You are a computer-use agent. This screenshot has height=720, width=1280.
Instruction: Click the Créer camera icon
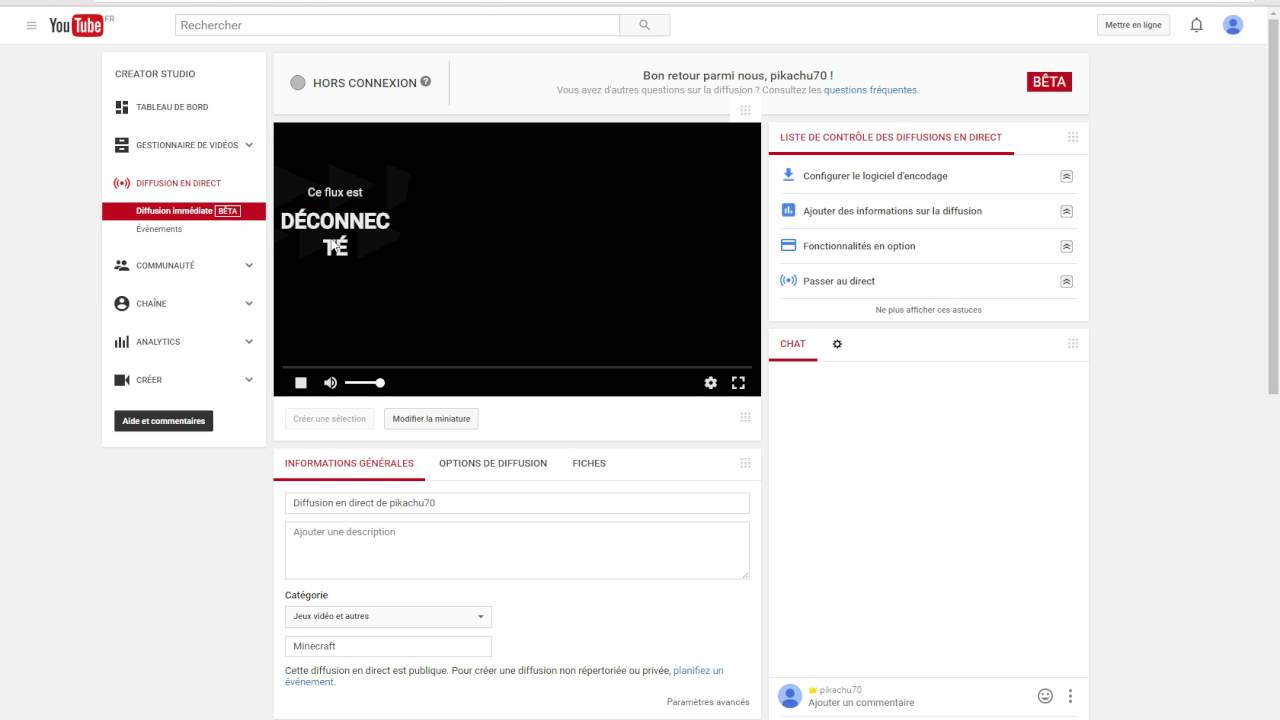[x=122, y=380]
